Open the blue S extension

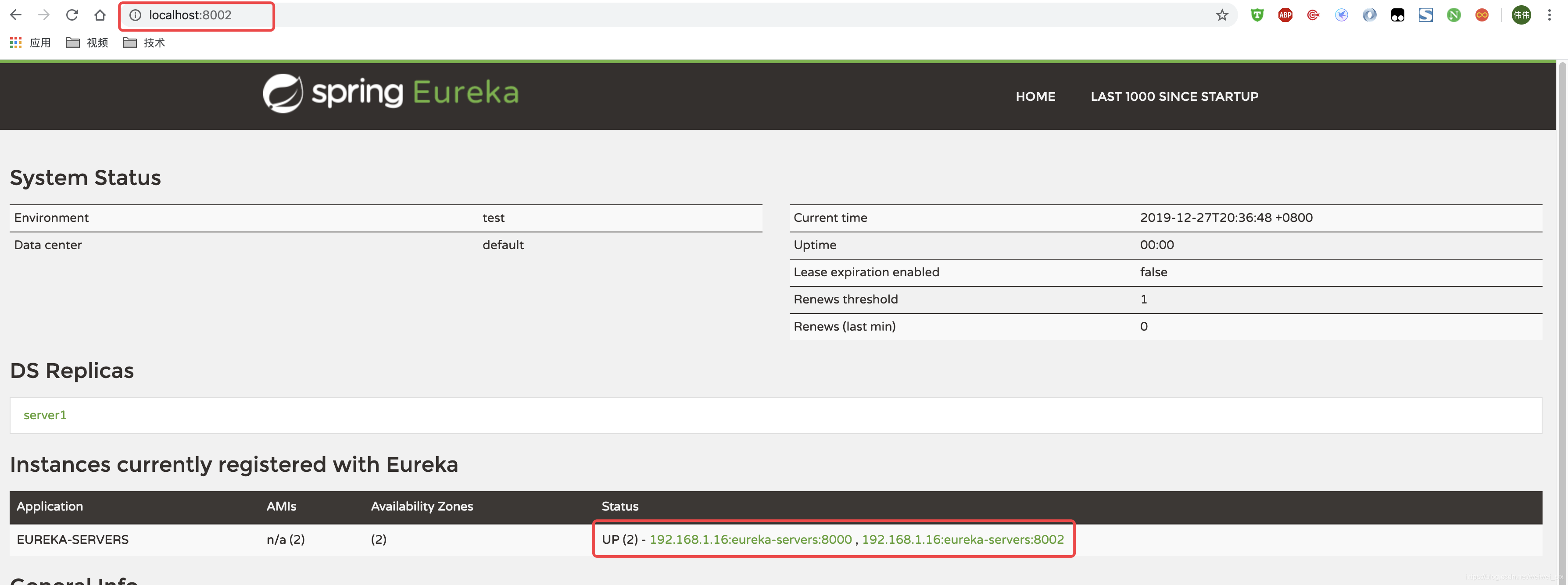(x=1425, y=15)
